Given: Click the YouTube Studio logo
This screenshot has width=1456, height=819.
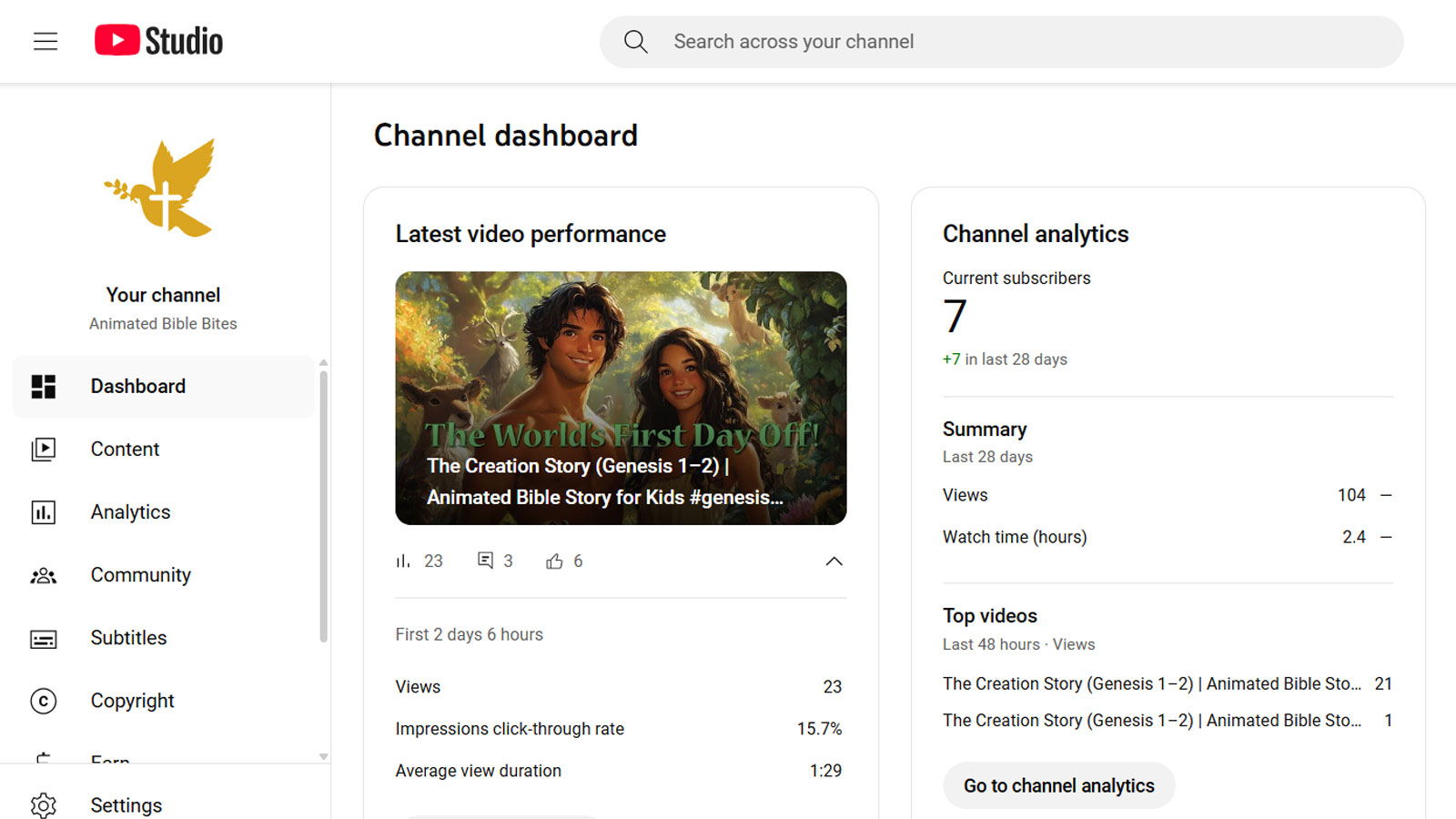Looking at the screenshot, I should tap(158, 41).
